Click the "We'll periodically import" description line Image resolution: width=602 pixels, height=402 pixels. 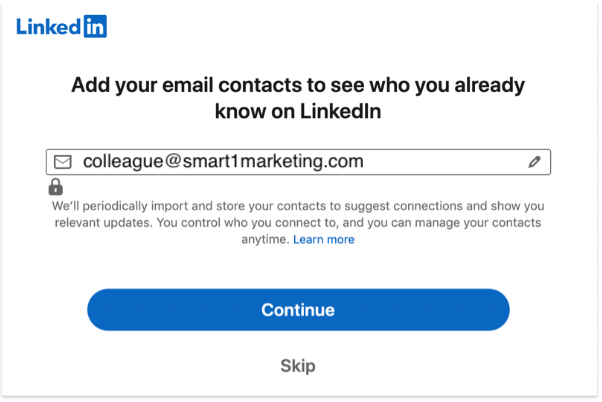pos(298,204)
